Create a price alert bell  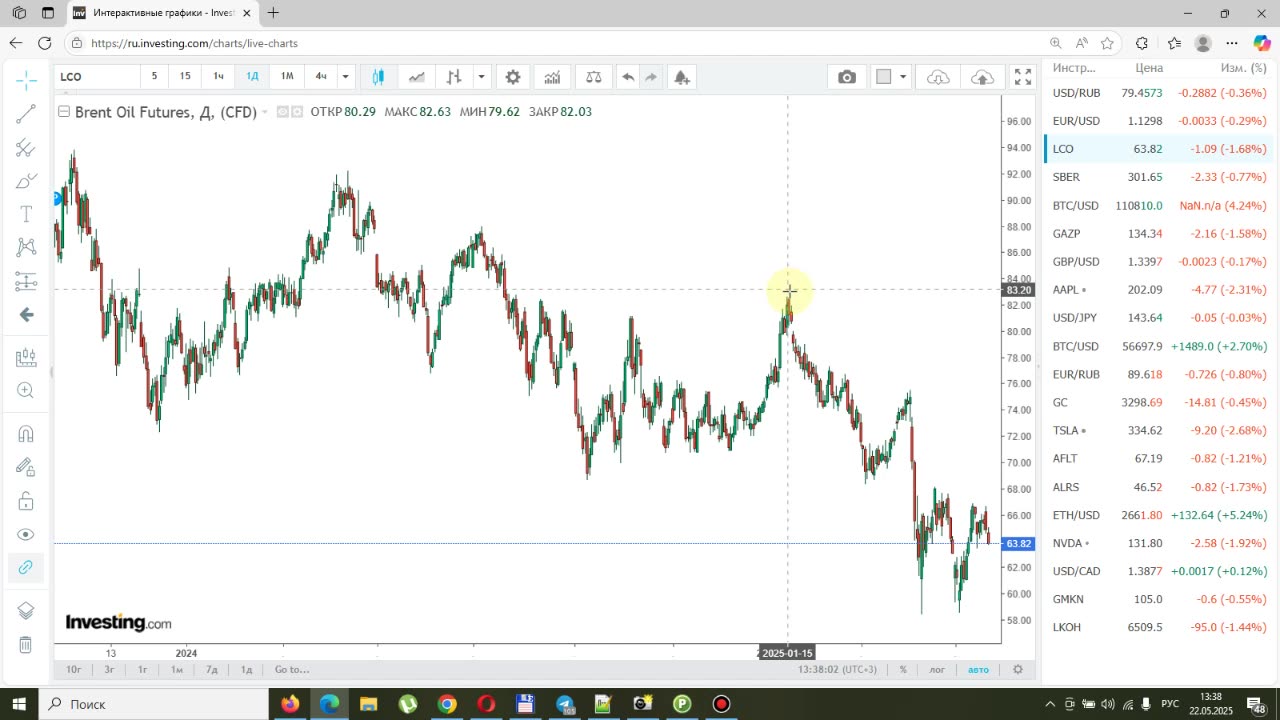(682, 77)
